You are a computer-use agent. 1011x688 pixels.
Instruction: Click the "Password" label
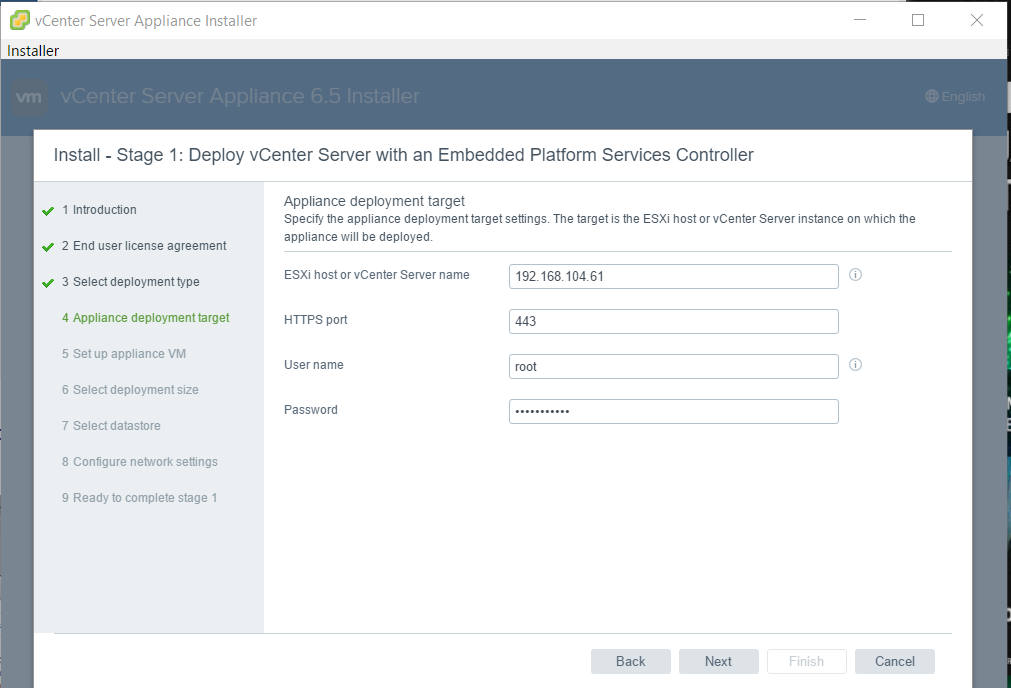pos(311,410)
